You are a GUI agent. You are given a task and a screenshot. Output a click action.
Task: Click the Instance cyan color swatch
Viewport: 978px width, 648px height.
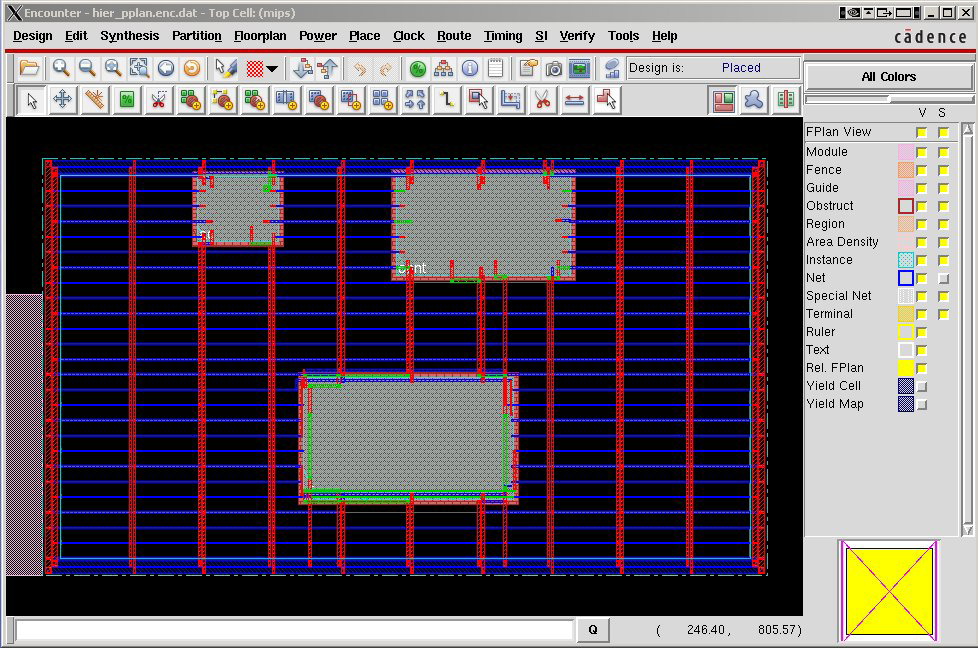pyautogui.click(x=906, y=260)
